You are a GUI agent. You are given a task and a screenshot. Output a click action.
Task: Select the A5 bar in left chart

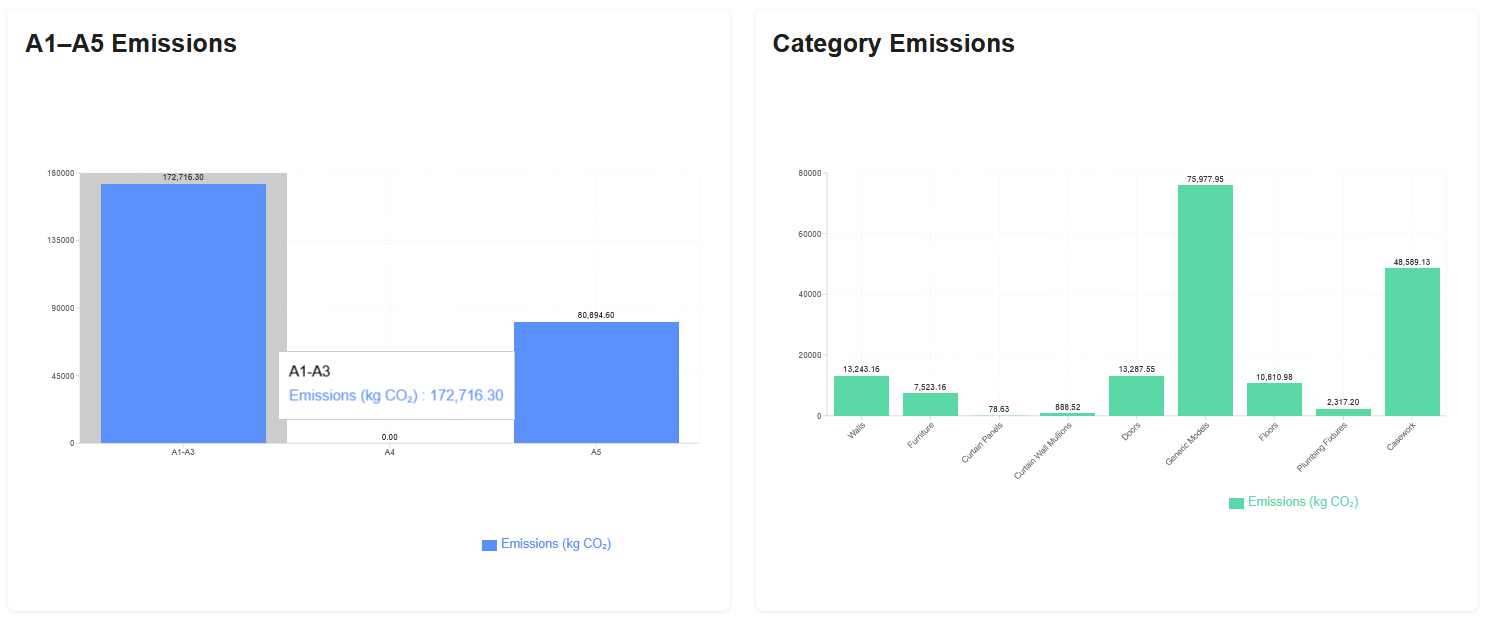click(x=596, y=380)
